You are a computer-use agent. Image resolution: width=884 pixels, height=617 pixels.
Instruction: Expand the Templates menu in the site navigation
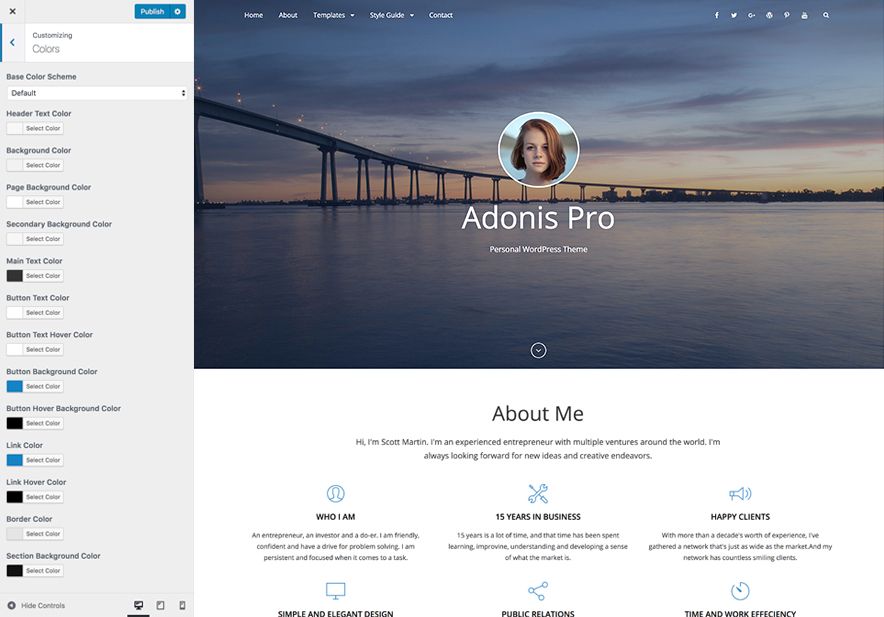[333, 15]
